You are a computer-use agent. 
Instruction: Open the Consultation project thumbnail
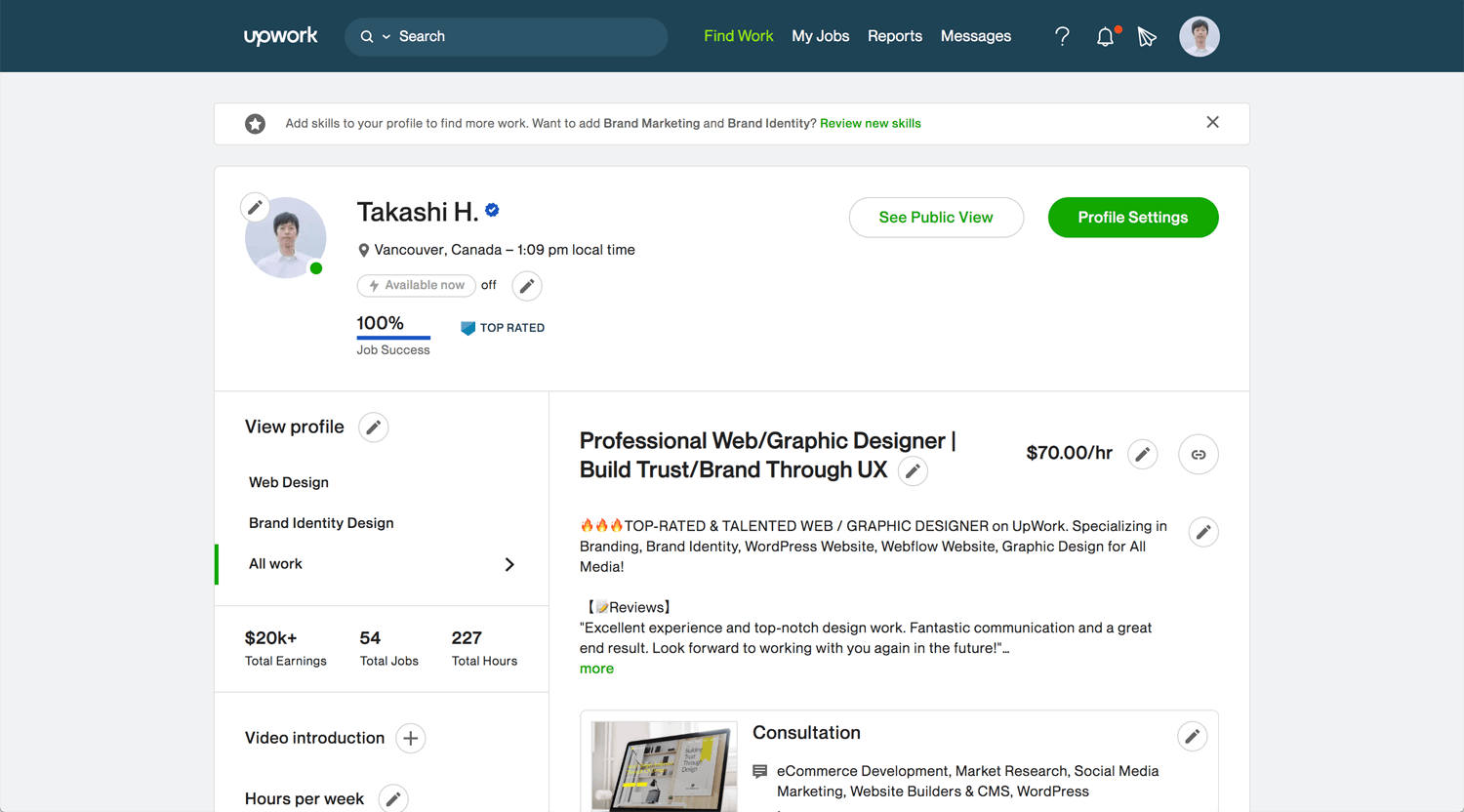tap(665, 766)
